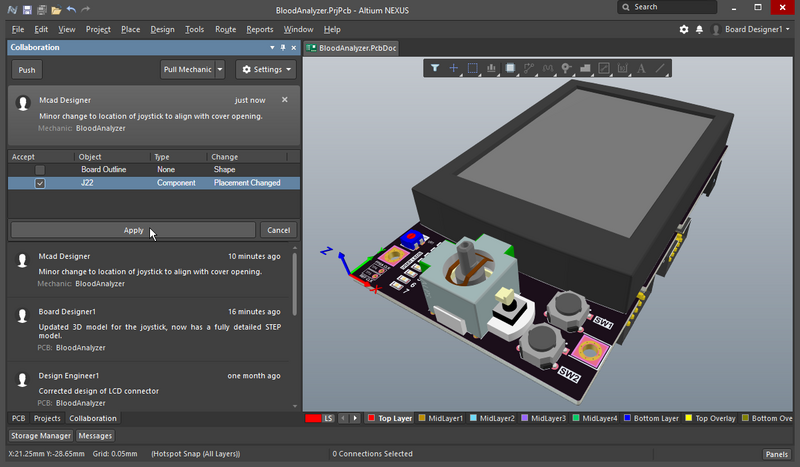
Task: Redo using the title bar arrow
Action: click(x=85, y=10)
